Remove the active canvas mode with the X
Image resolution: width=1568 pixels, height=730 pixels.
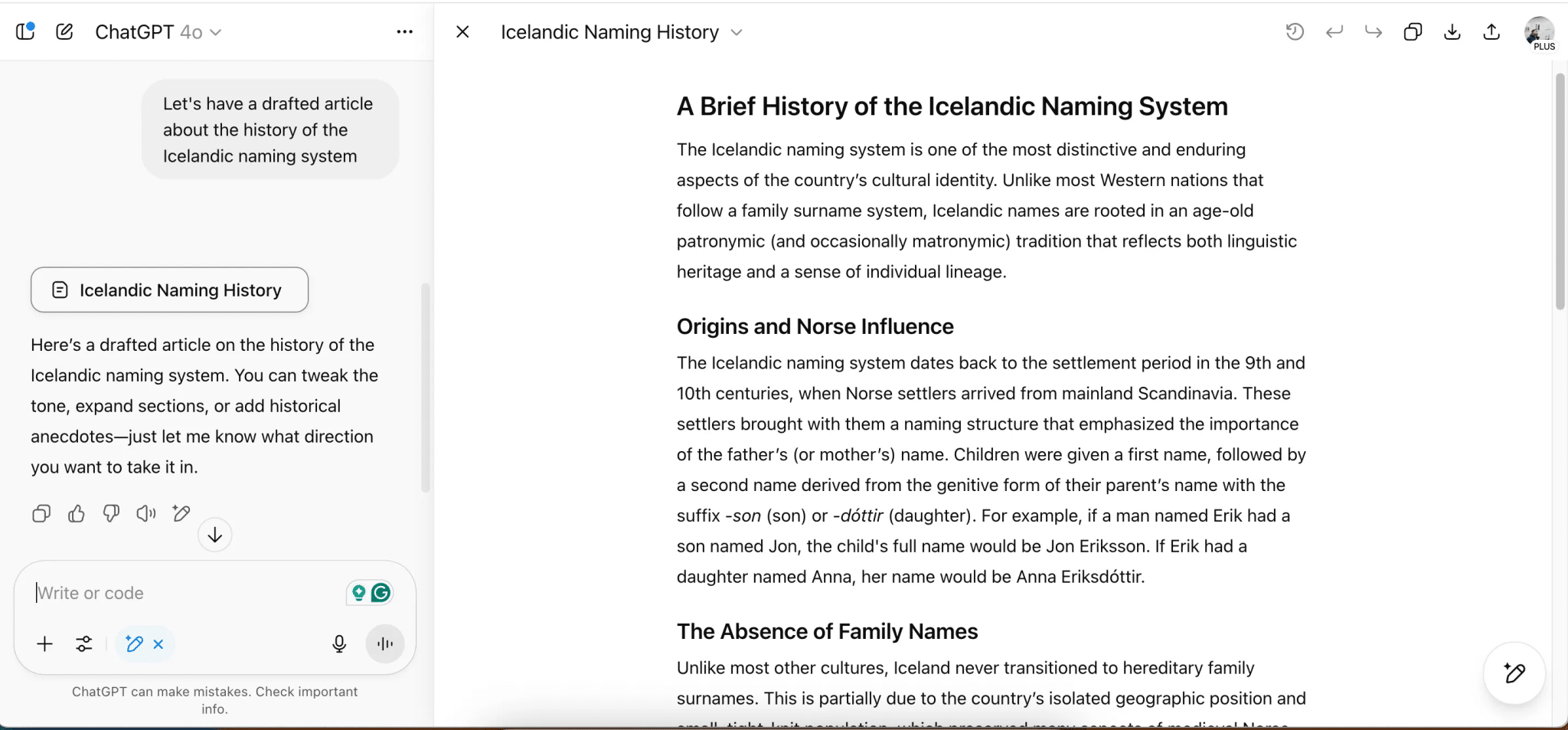click(158, 643)
